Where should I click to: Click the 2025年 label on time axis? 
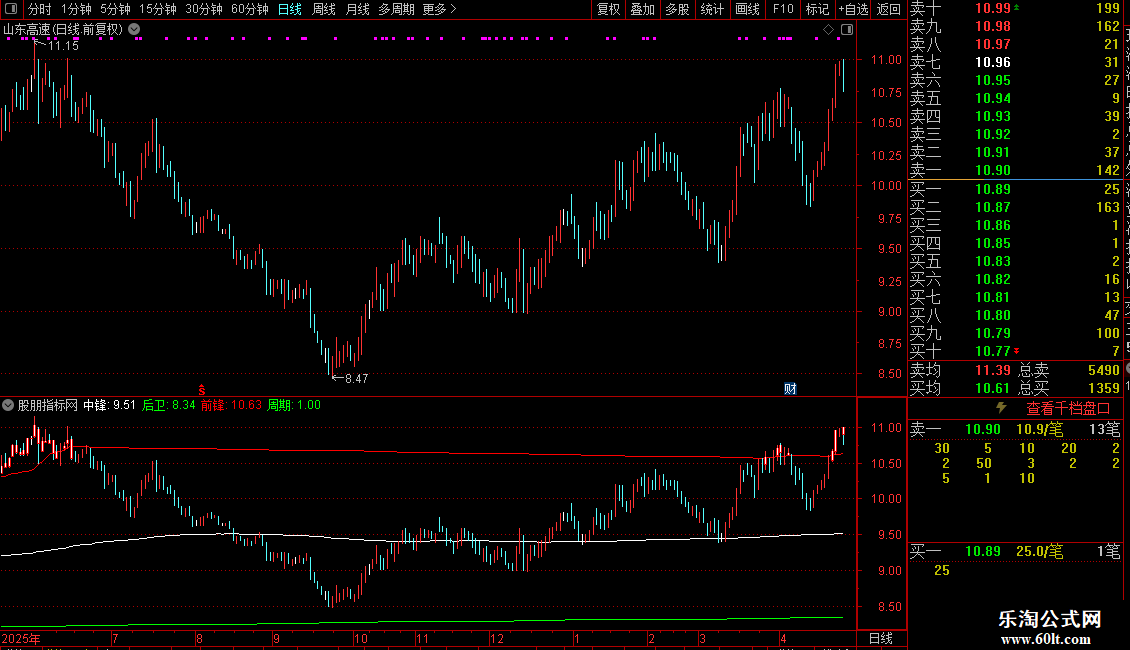(x=21, y=638)
